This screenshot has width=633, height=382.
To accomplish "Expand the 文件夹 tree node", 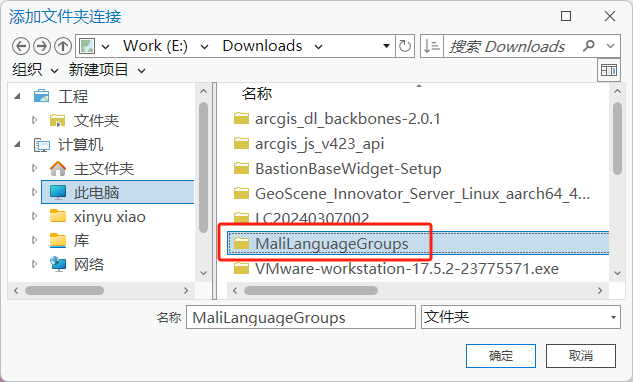I will pos(34,120).
